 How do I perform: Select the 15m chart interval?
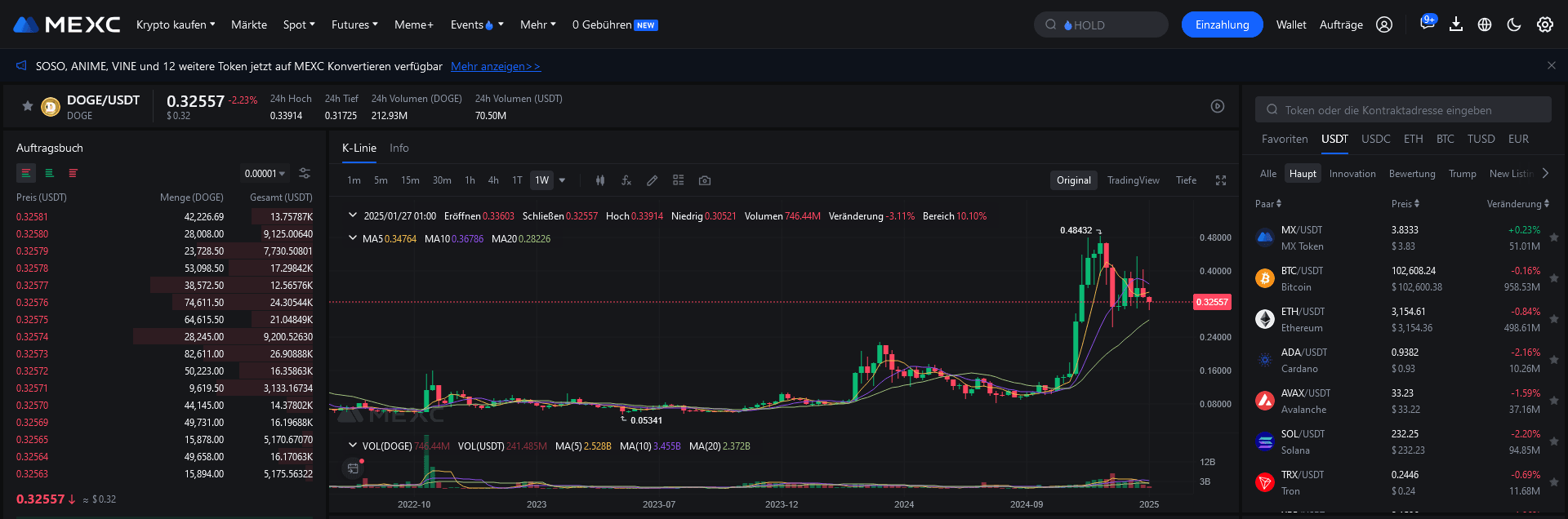pyautogui.click(x=410, y=180)
